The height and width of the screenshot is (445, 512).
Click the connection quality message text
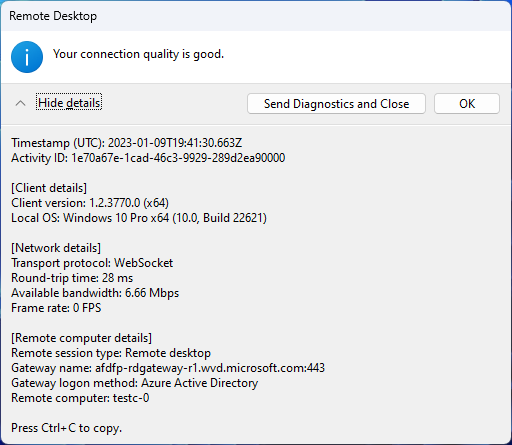138,54
